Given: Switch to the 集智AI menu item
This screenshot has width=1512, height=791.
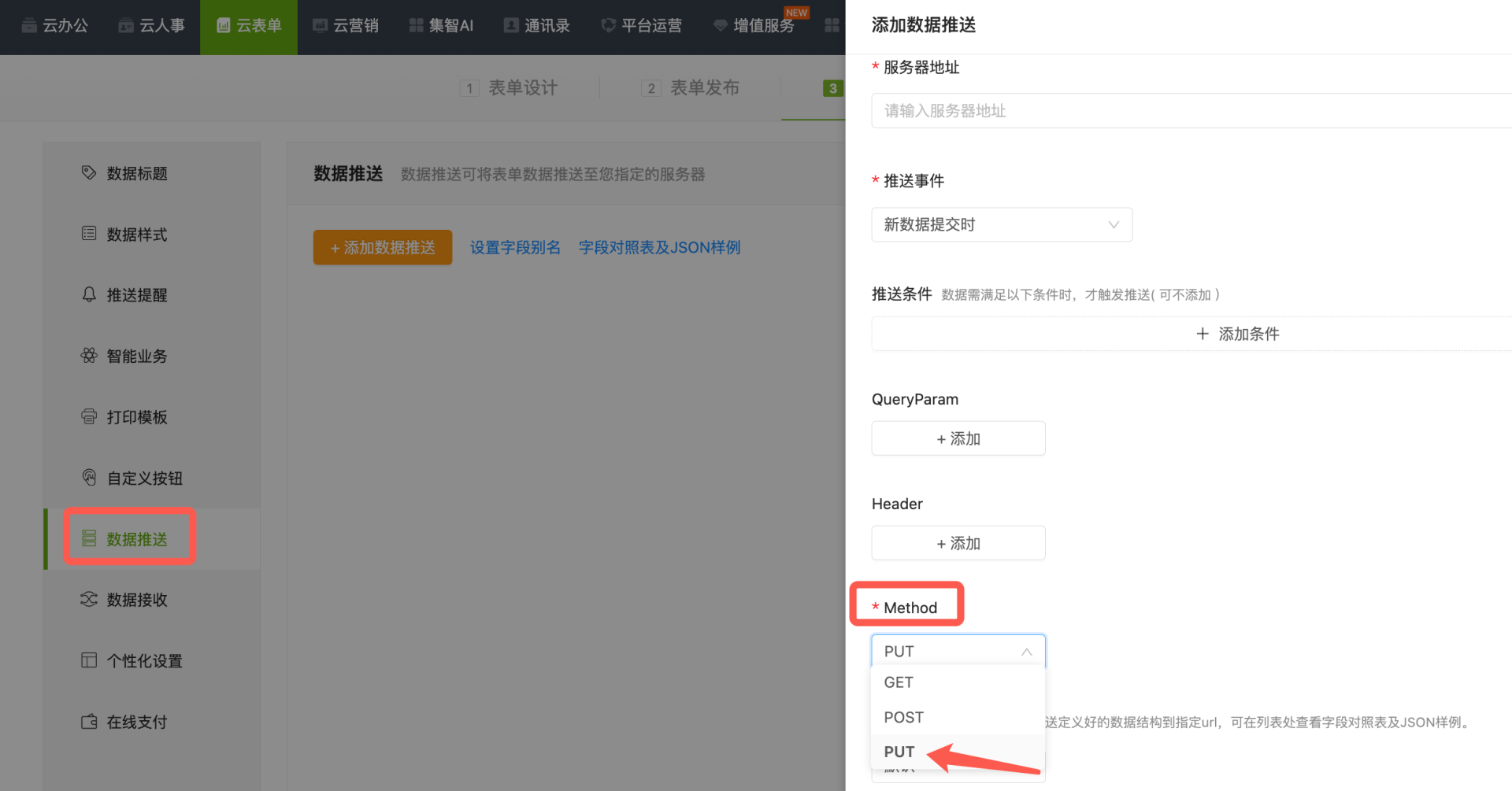Looking at the screenshot, I should tap(441, 26).
